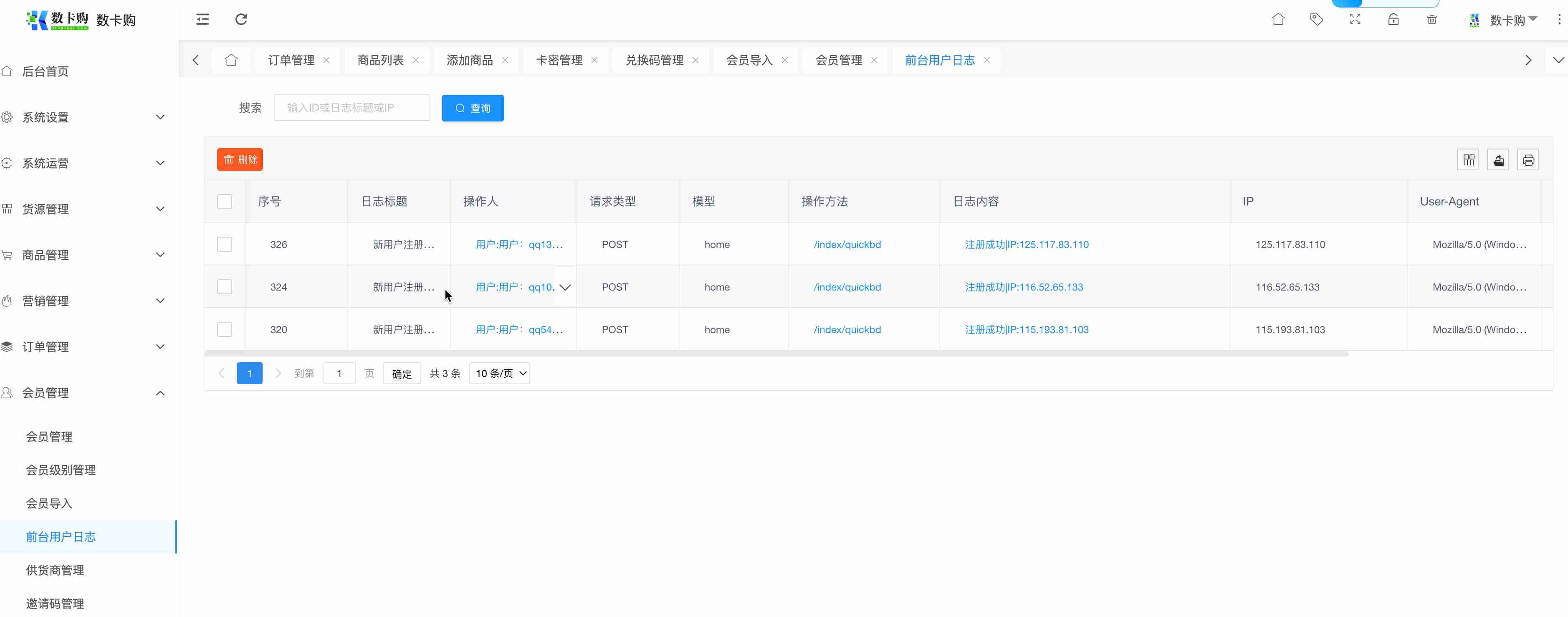Click the refresh page icon
Screen dimensions: 1568x617
tap(241, 20)
